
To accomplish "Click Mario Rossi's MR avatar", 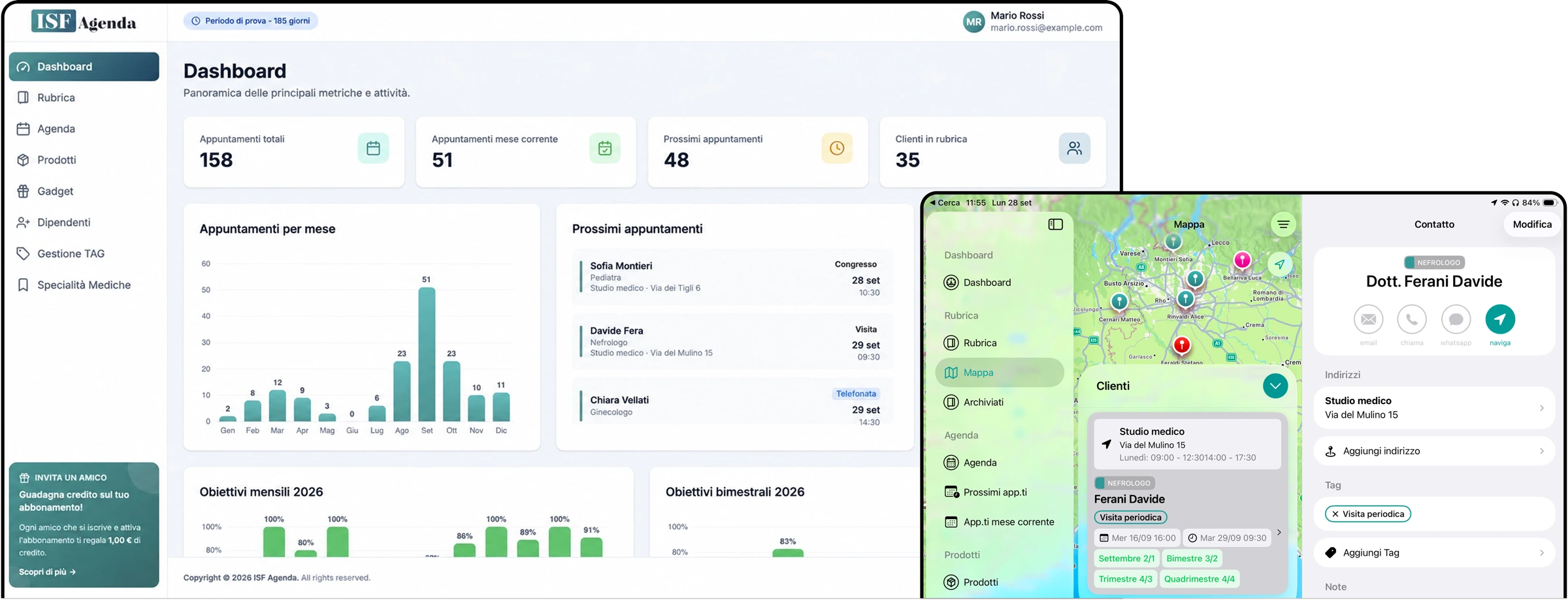I will coord(973,22).
